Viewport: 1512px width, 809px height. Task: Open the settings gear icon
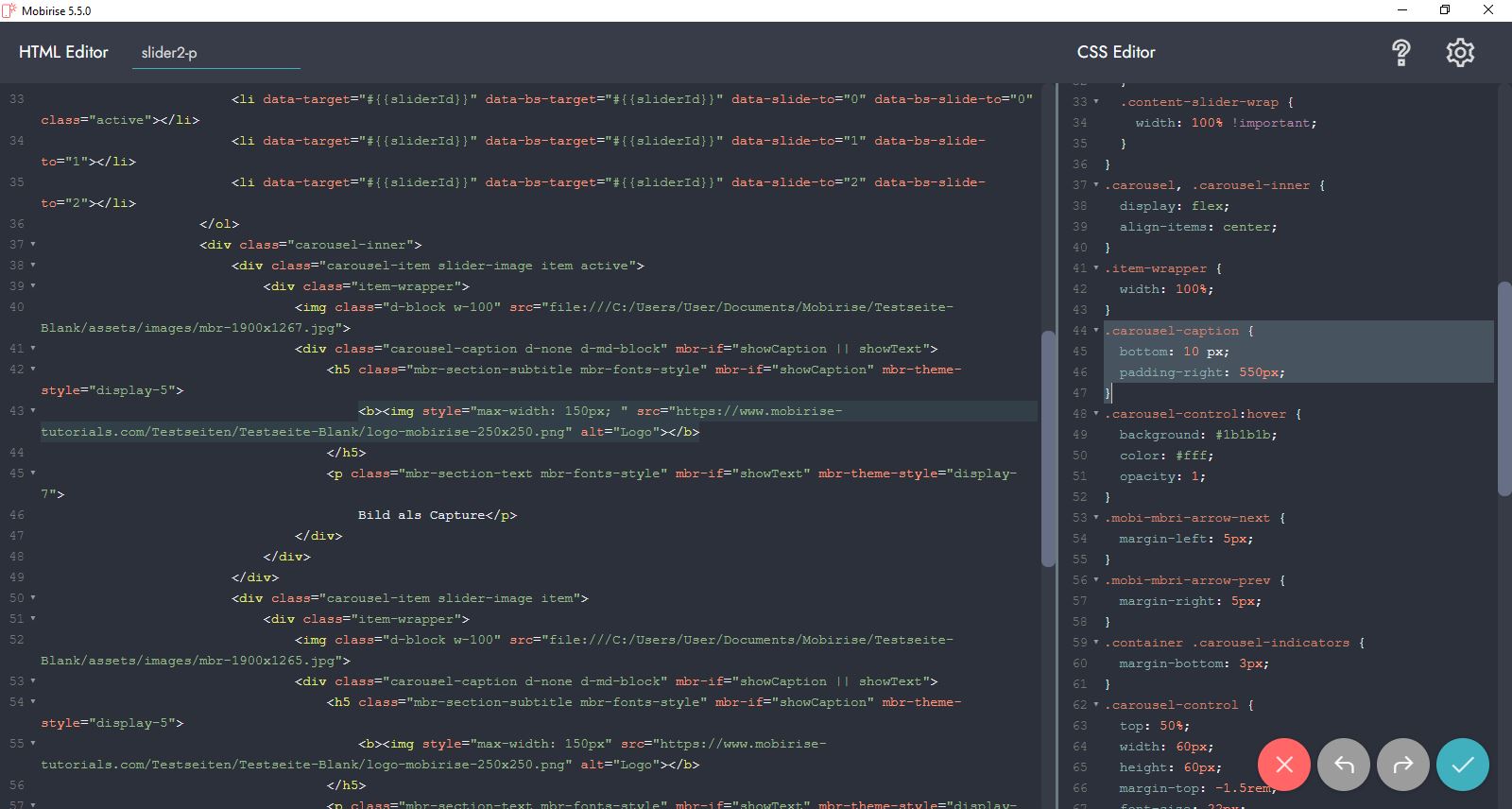[1460, 53]
